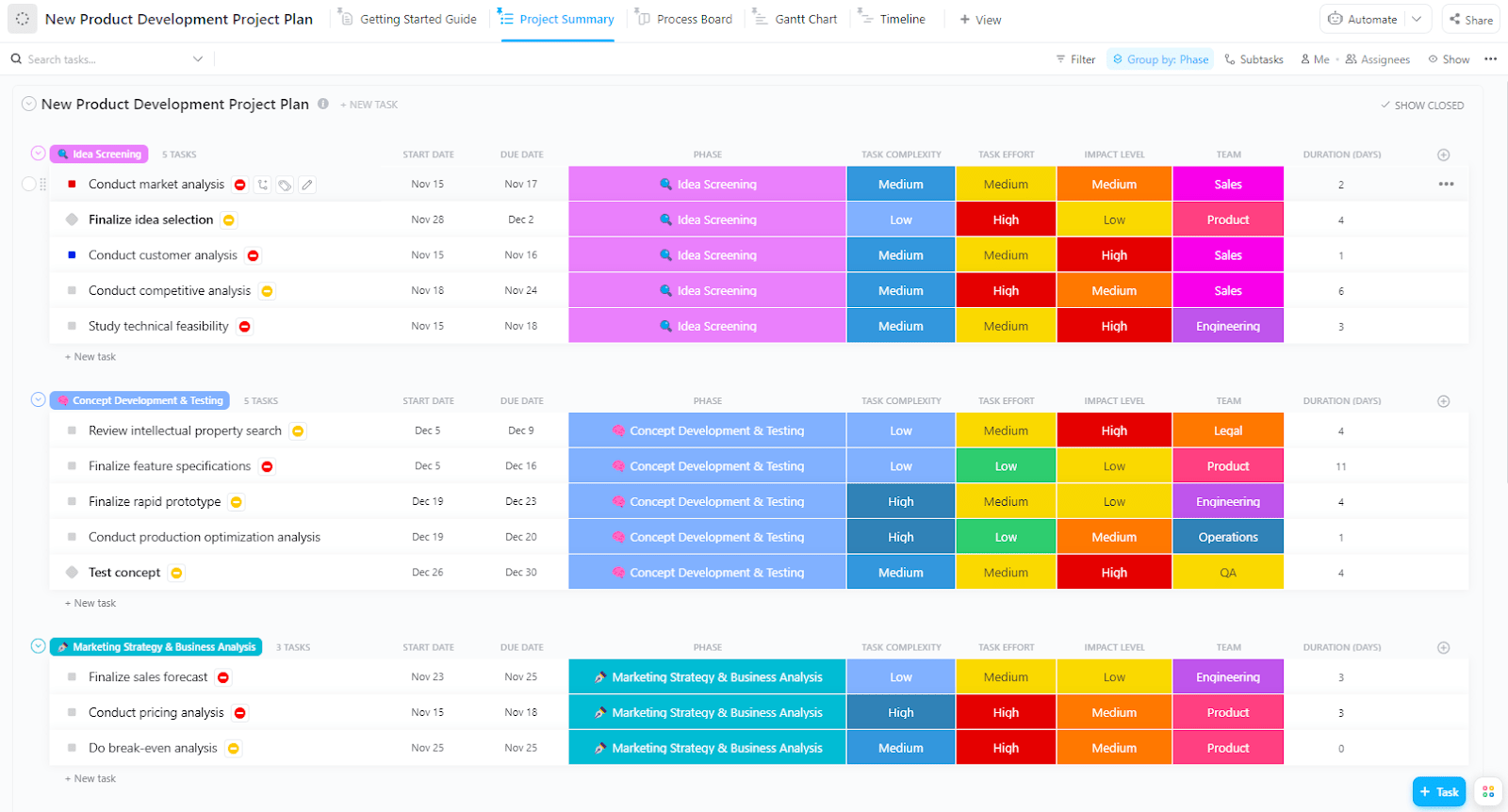
Task: Click the info icon beside the list title
Action: click(323, 105)
